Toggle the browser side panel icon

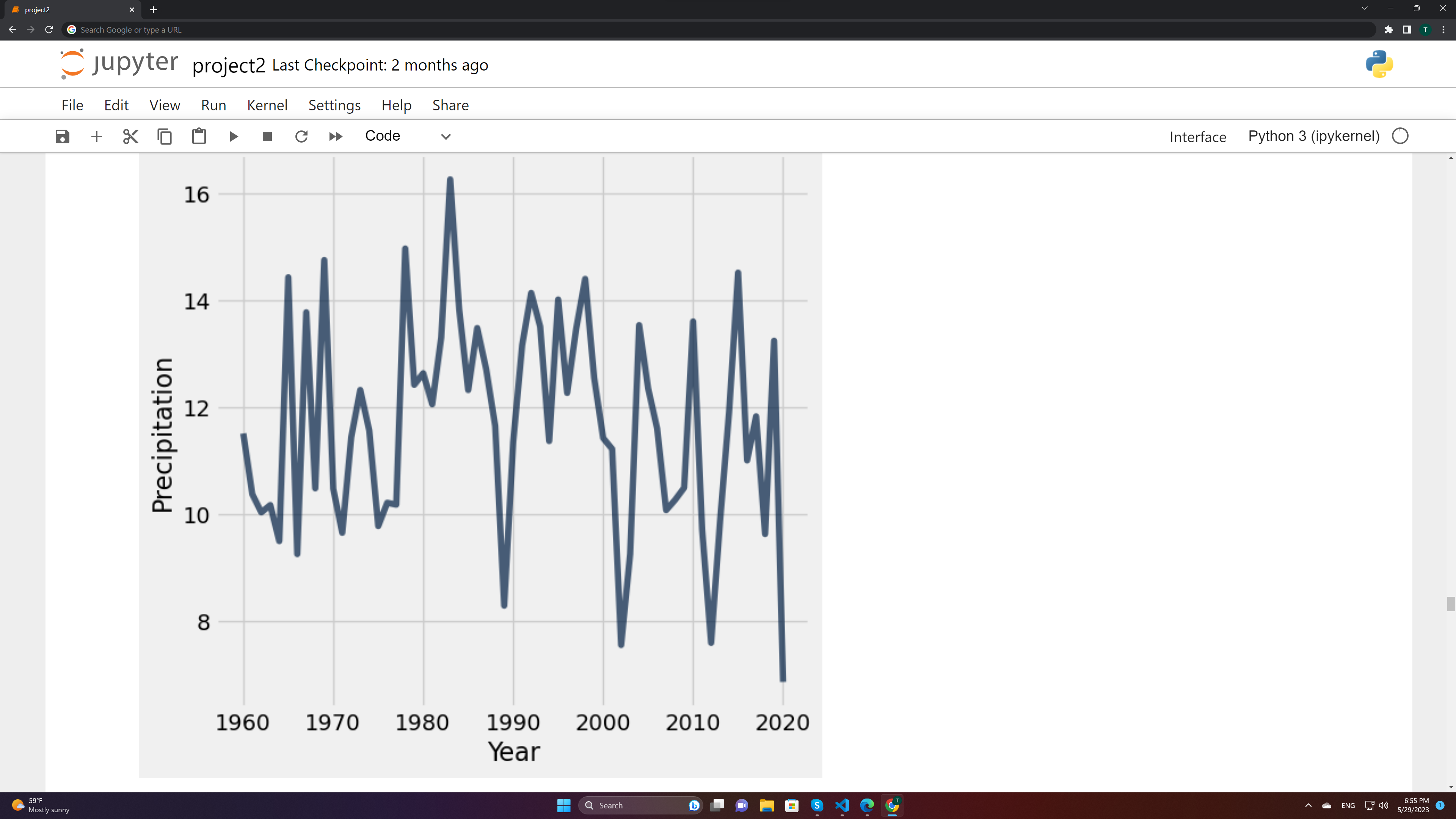point(1407,30)
